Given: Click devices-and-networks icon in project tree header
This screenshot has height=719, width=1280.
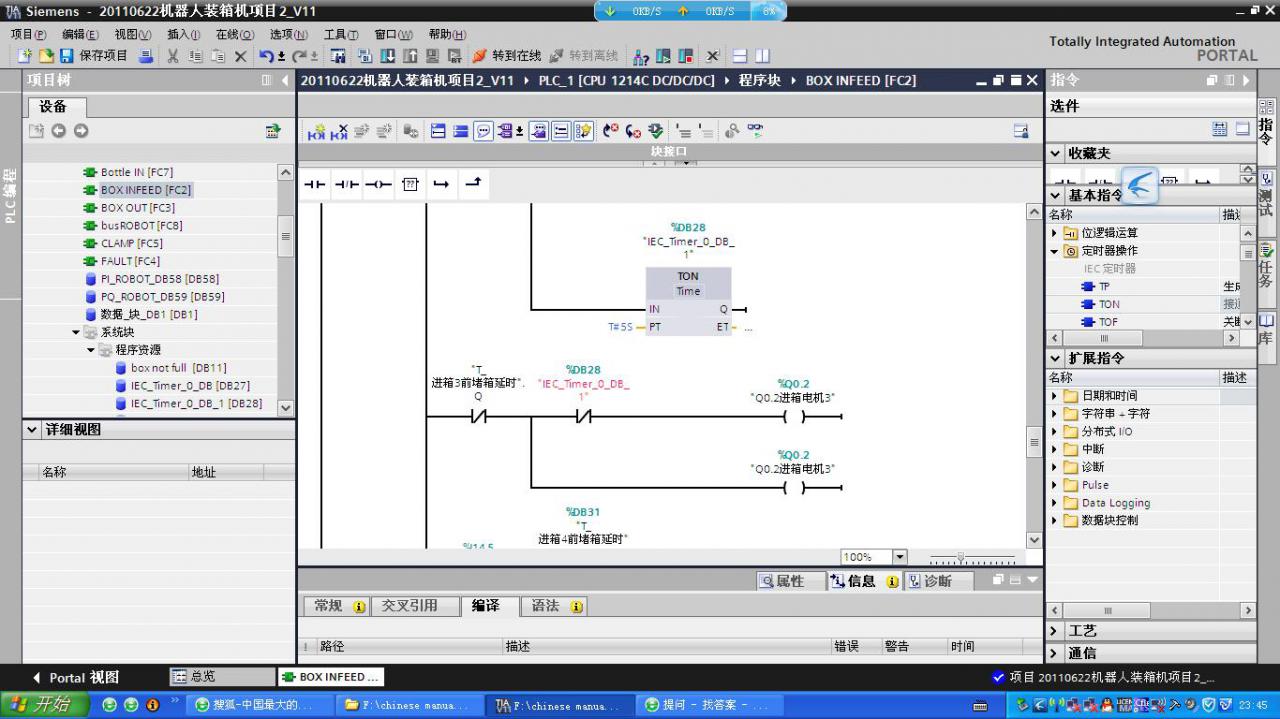Looking at the screenshot, I should click(x=273, y=131).
